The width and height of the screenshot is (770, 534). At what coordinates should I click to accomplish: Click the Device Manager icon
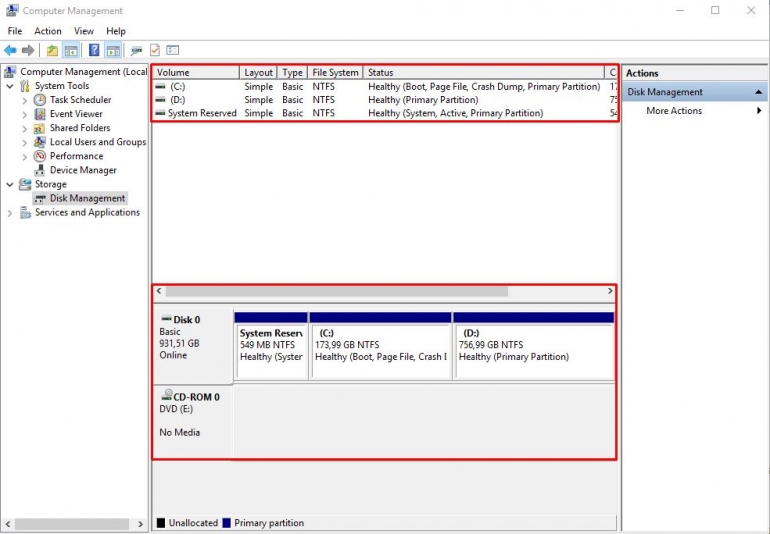tap(40, 170)
